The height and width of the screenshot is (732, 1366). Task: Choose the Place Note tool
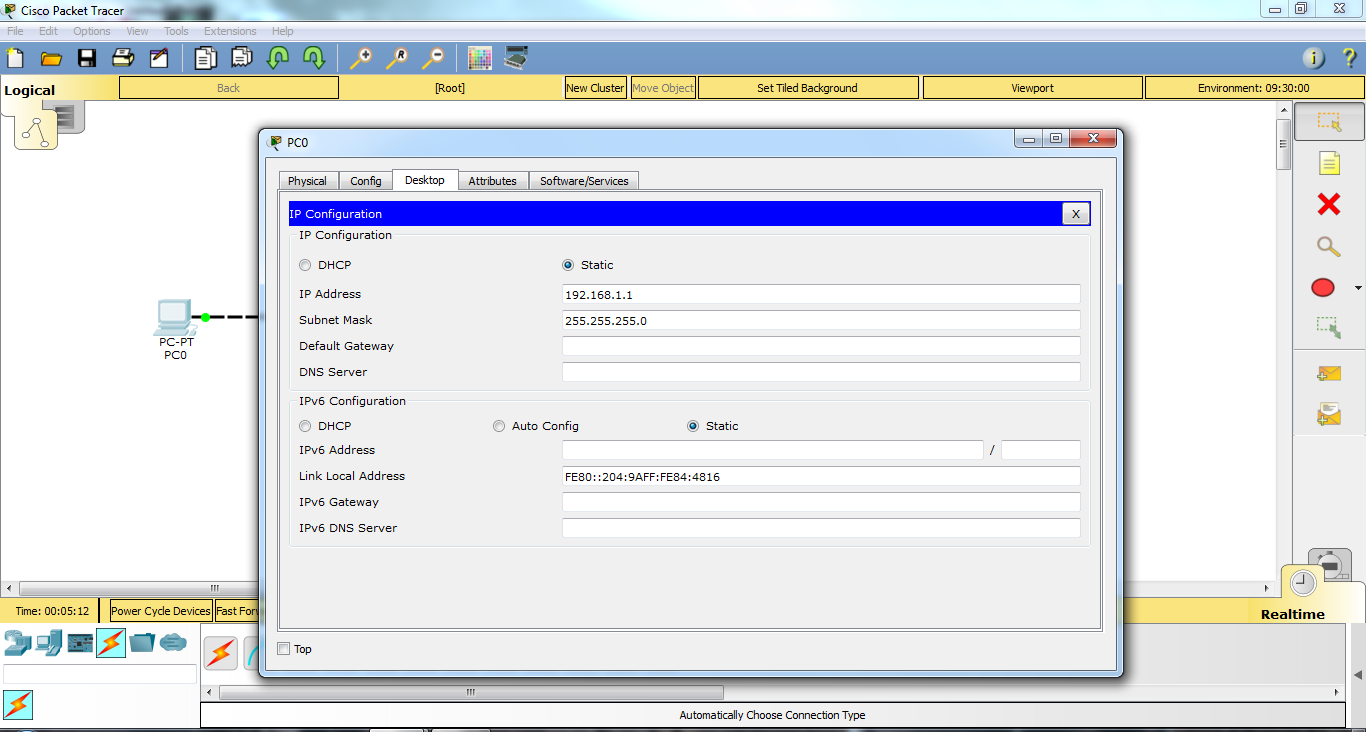(x=1328, y=163)
